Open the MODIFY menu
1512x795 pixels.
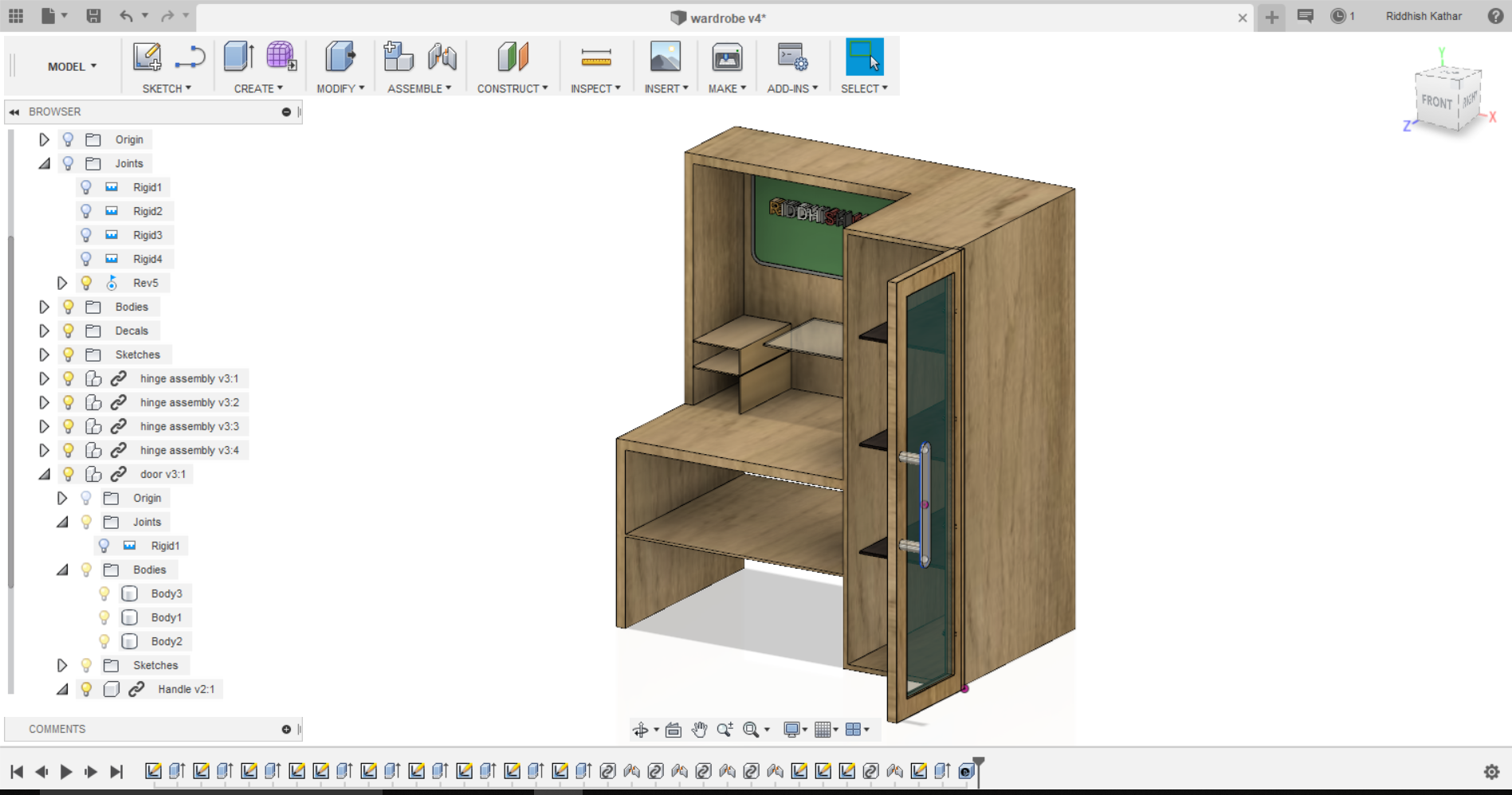(340, 88)
